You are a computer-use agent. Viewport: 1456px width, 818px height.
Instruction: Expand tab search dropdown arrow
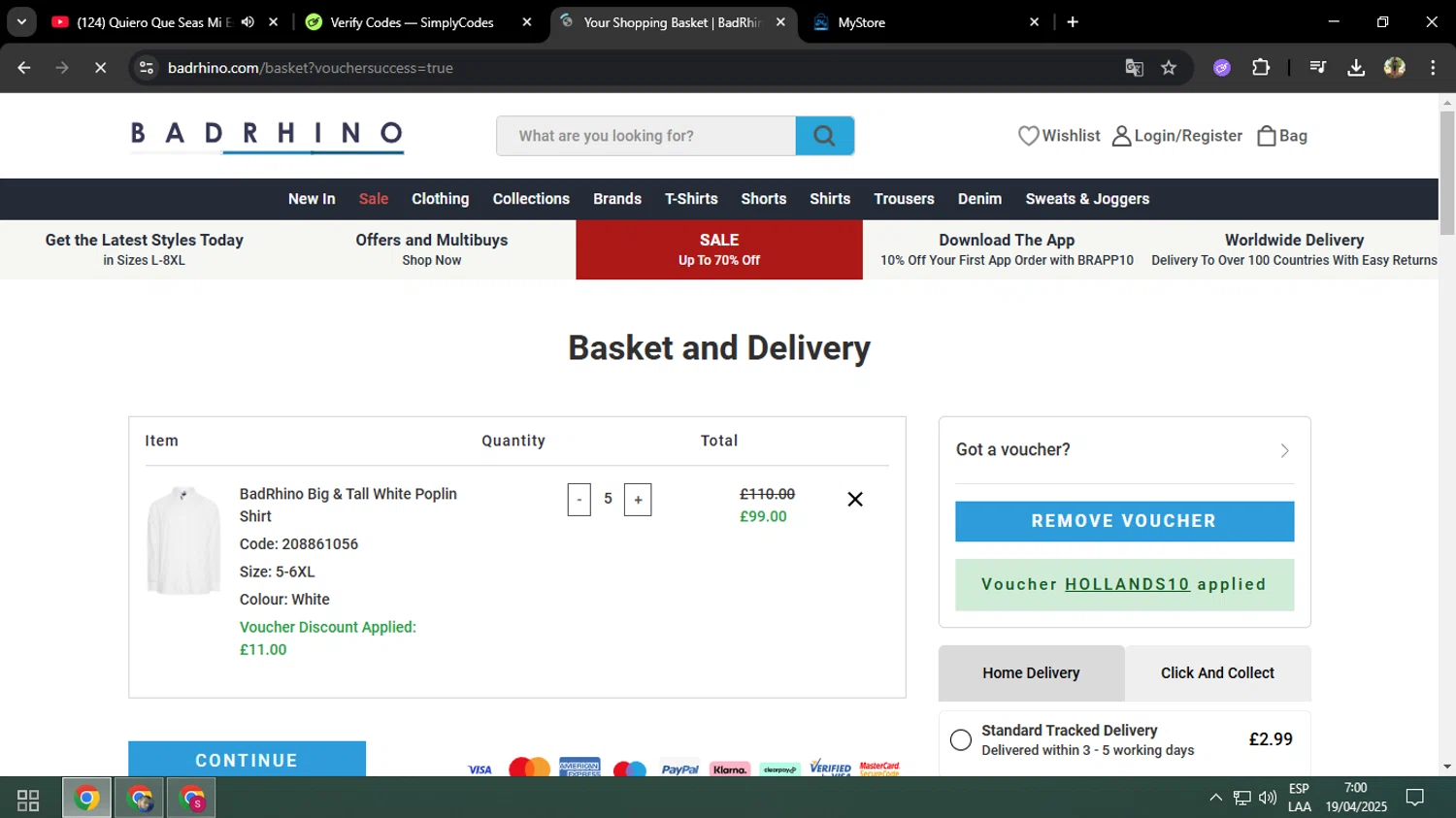[x=21, y=22]
